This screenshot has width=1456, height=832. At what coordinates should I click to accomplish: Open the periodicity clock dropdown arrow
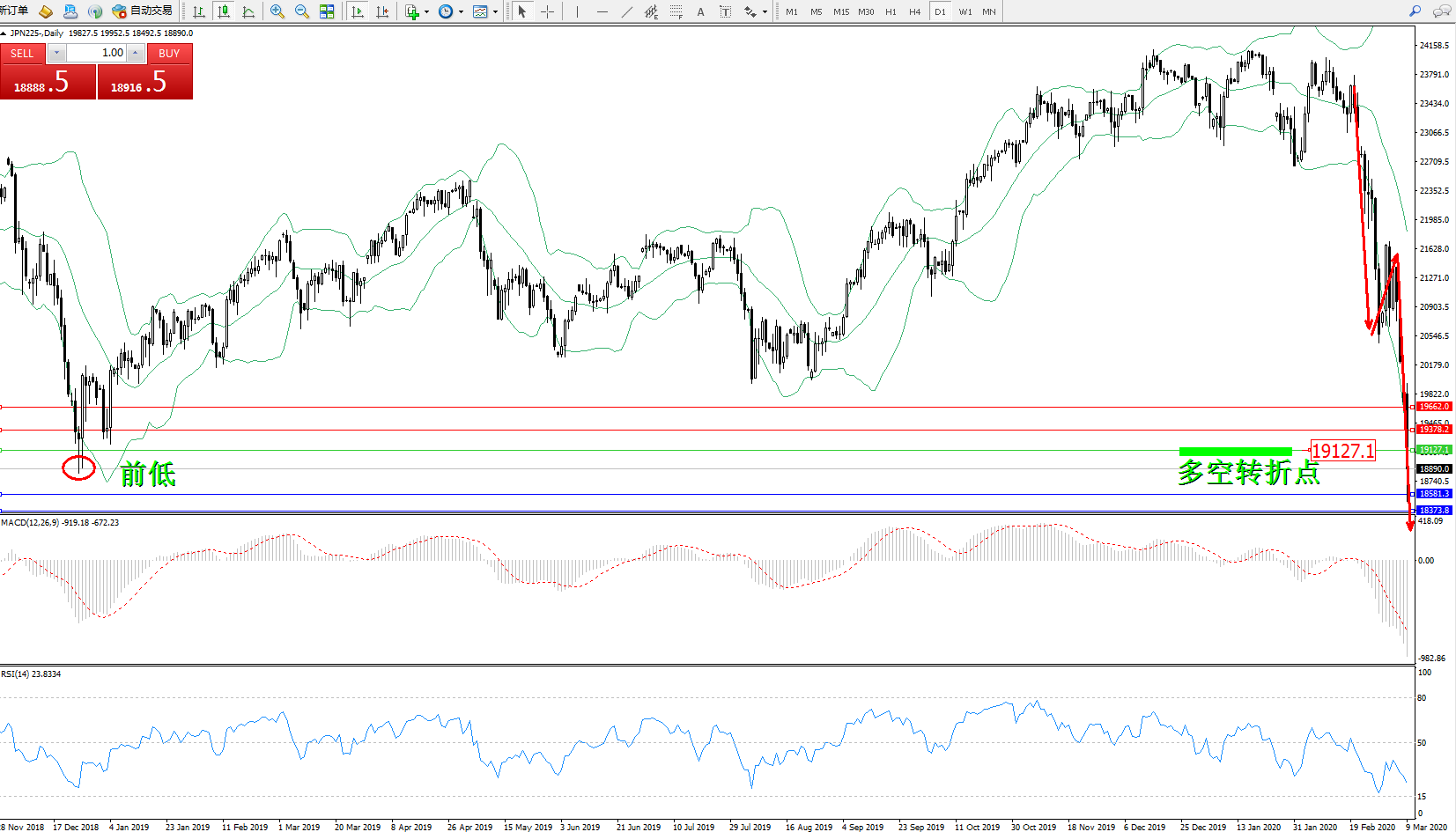pyautogui.click(x=461, y=11)
